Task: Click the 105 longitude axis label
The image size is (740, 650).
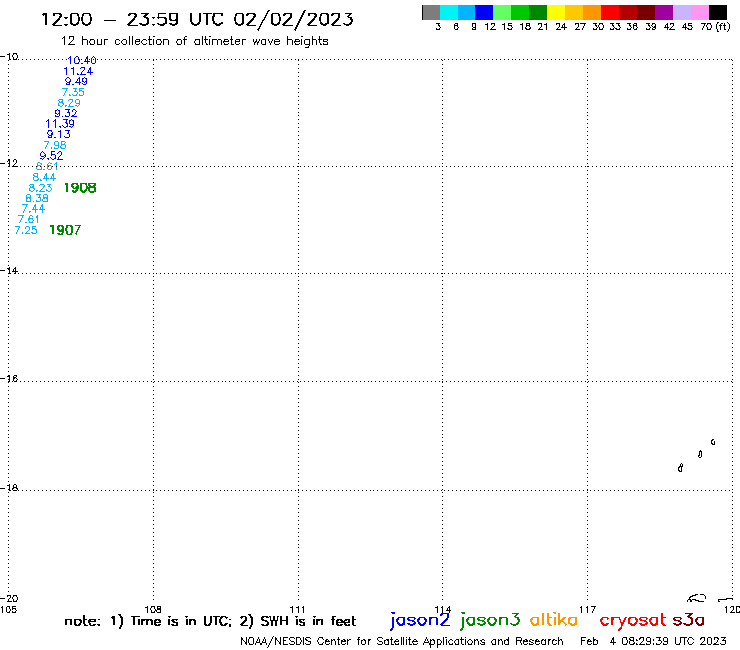Action: pyautogui.click(x=8, y=609)
